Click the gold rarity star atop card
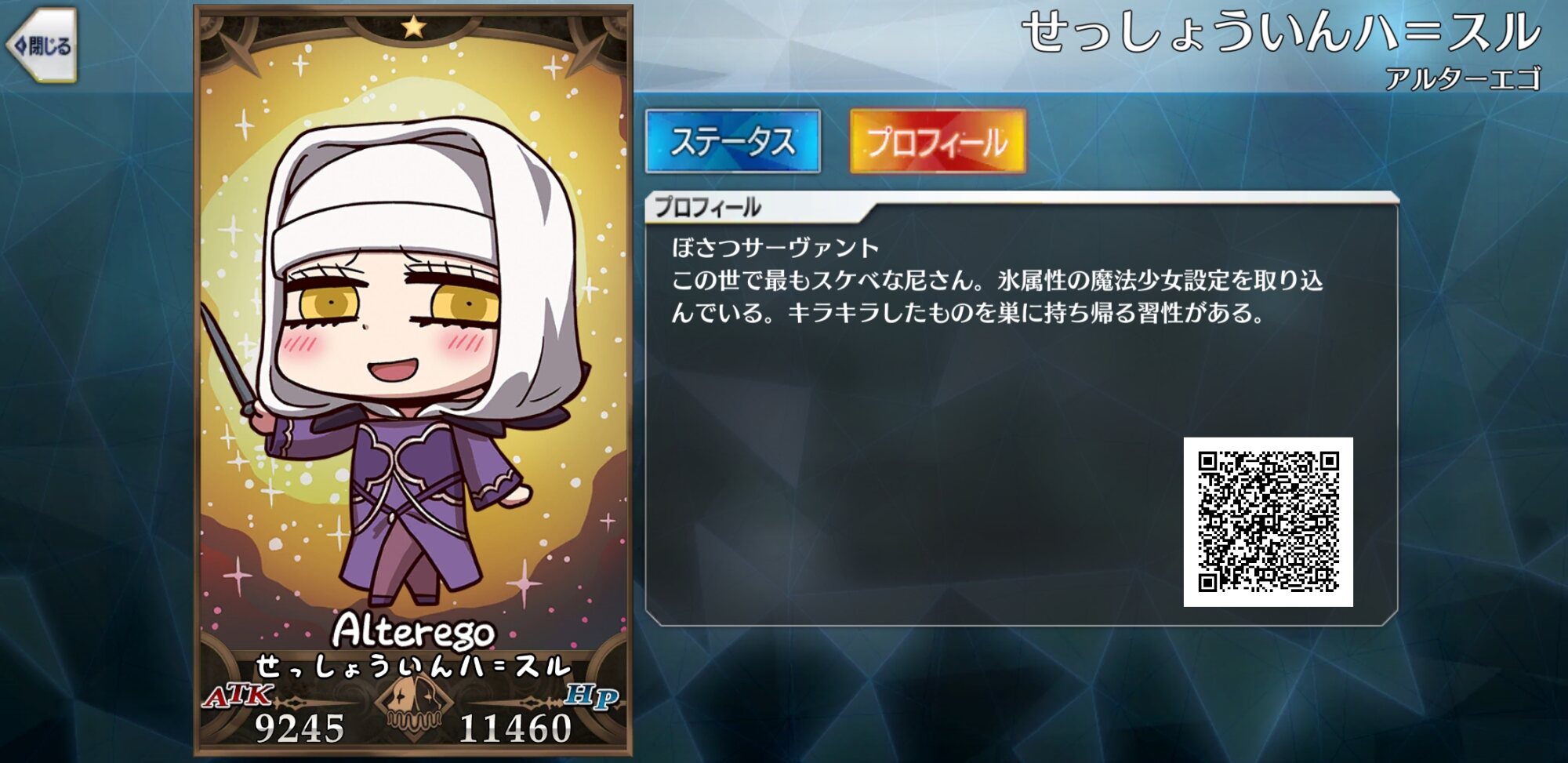Screen dimensions: 1568x763 (413, 27)
